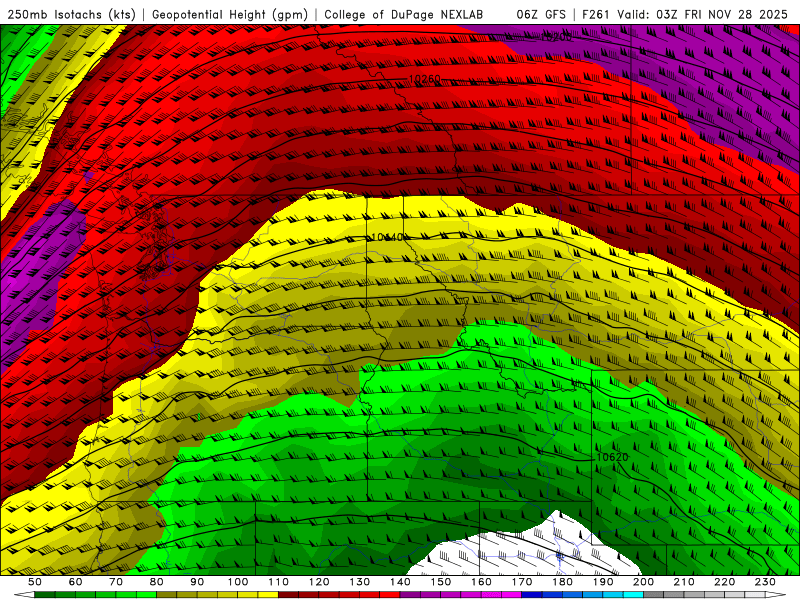The height and width of the screenshot is (600, 800).
Task: Click the 100 label on the color scale
Action: click(x=238, y=582)
